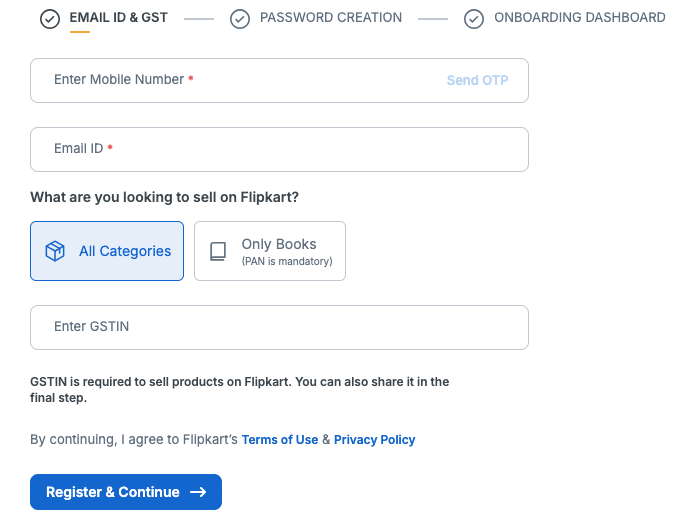Switch to the PASSWORD CREATION step

(x=330, y=18)
